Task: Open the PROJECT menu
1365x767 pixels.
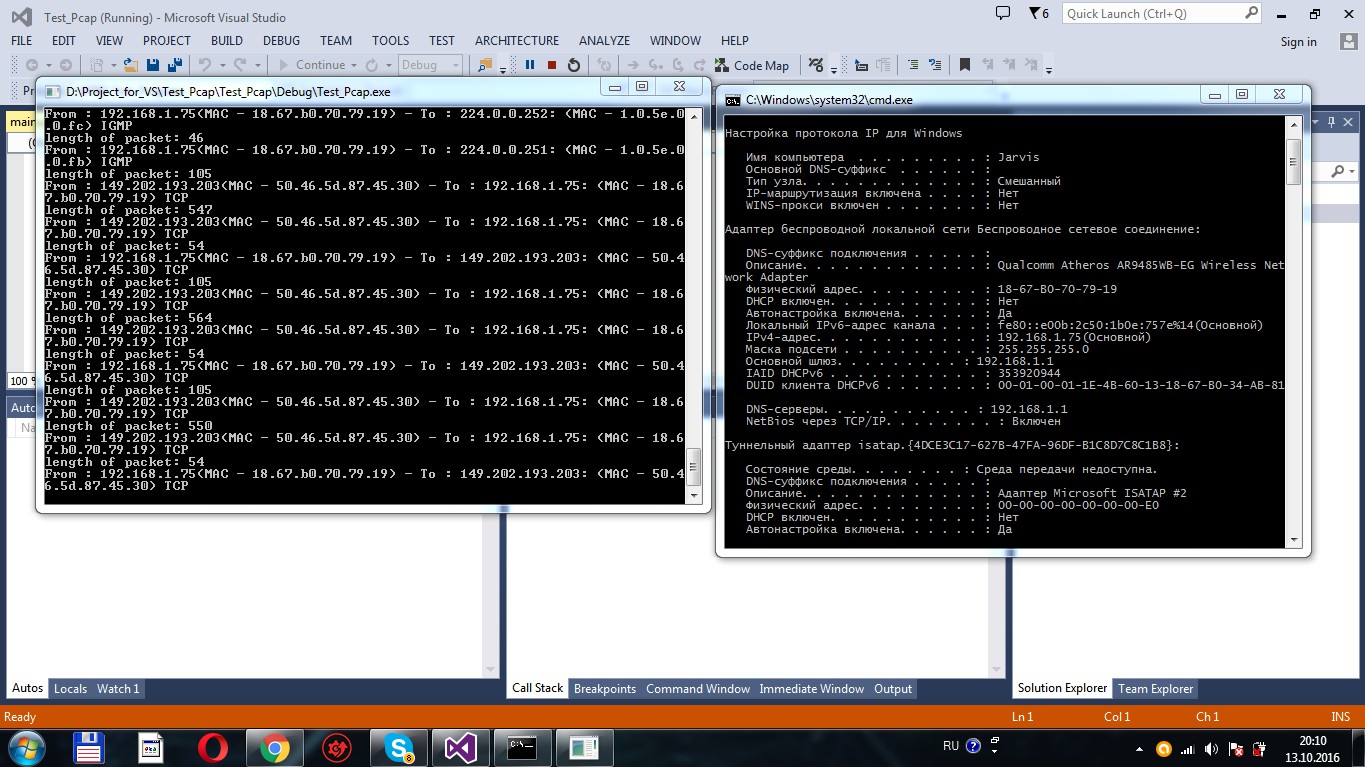Action: [x=167, y=41]
